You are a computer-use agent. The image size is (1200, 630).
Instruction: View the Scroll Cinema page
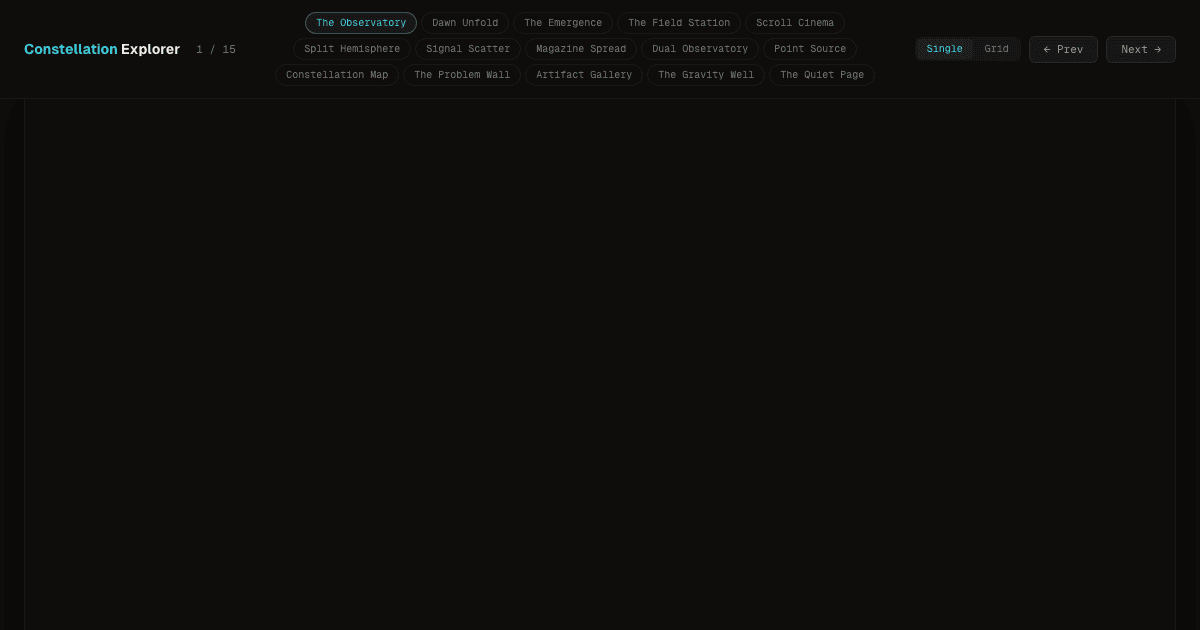pos(795,22)
